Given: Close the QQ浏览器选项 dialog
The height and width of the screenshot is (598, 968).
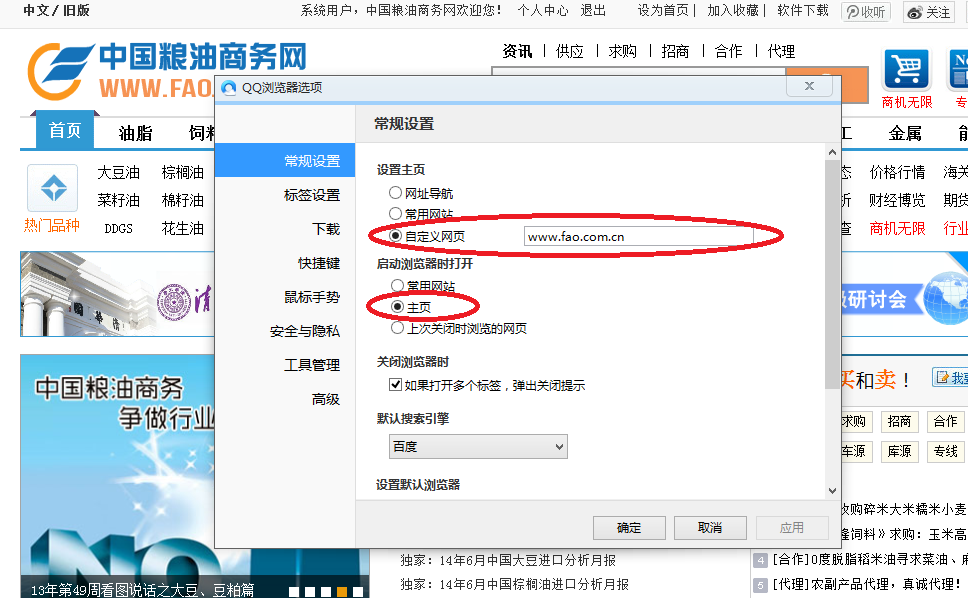Looking at the screenshot, I should pyautogui.click(x=809, y=86).
